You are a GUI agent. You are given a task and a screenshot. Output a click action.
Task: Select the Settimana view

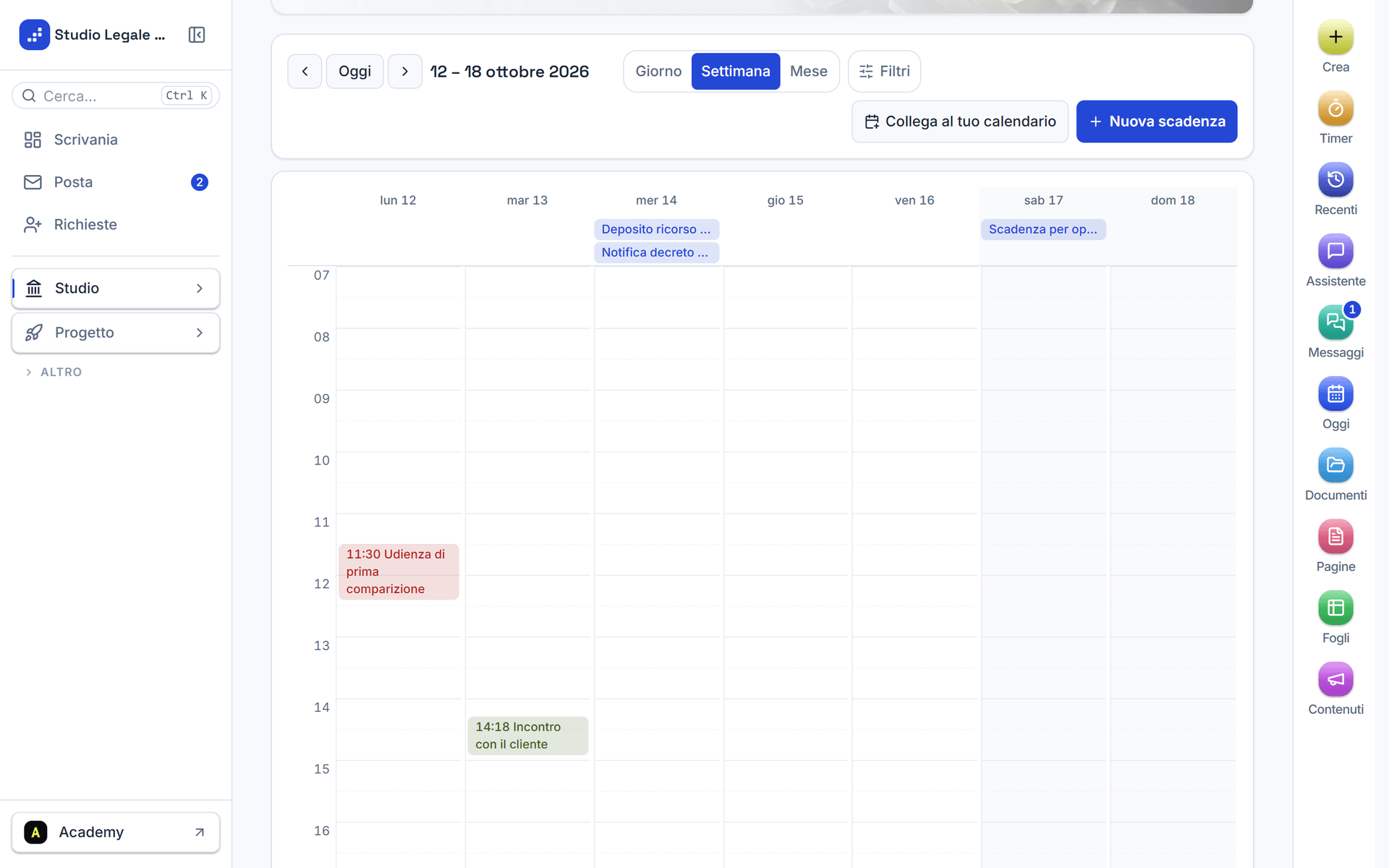(x=736, y=71)
